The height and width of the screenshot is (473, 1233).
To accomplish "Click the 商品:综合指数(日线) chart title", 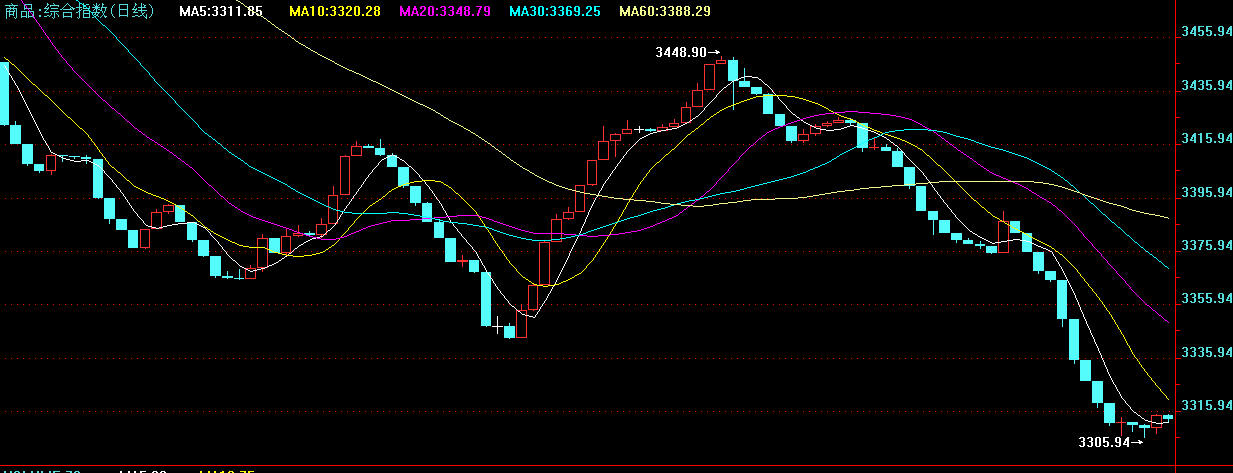I will coord(80,11).
